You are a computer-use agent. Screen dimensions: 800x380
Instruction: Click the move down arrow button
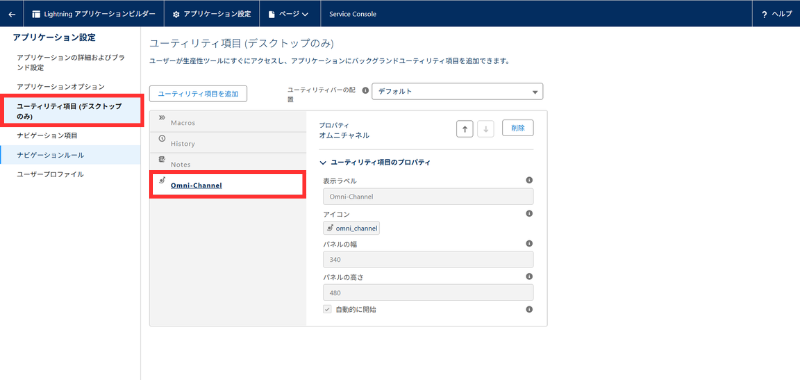coord(486,129)
